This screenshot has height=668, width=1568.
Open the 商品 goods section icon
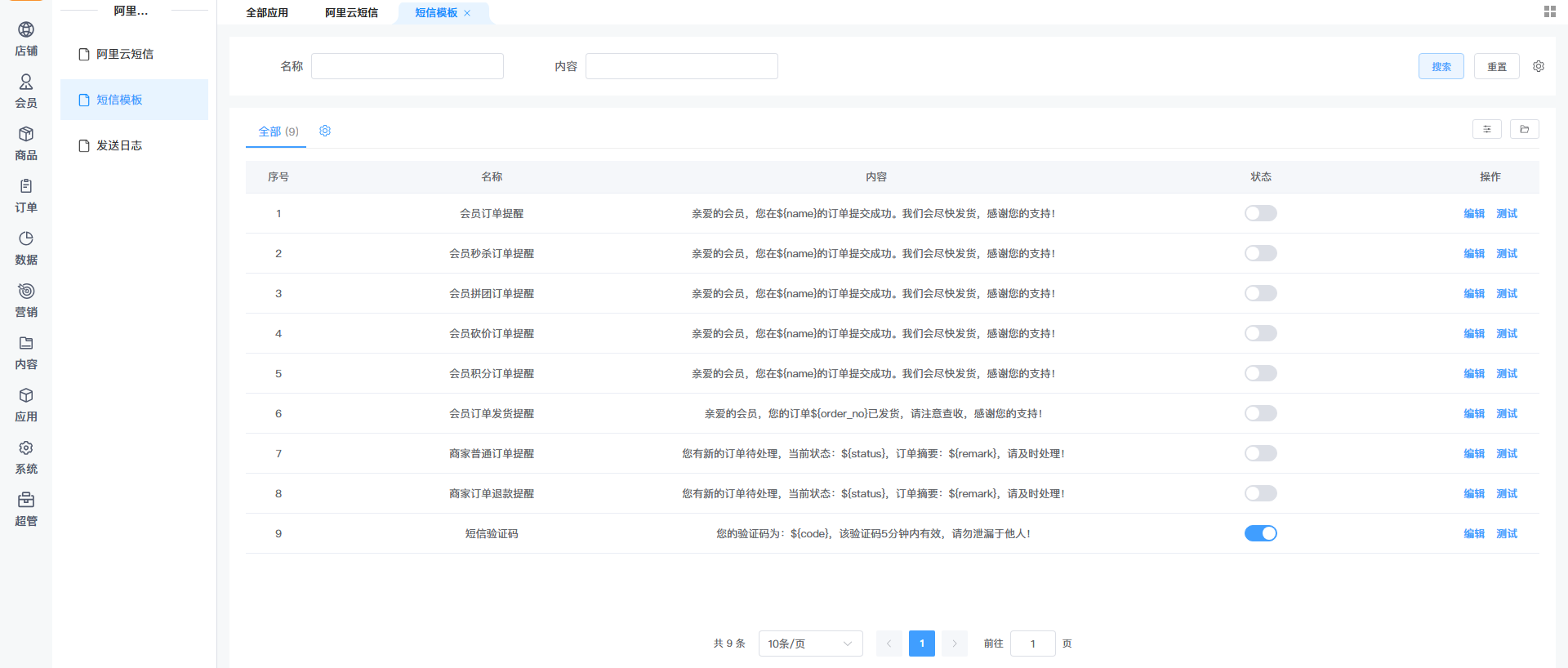26,135
